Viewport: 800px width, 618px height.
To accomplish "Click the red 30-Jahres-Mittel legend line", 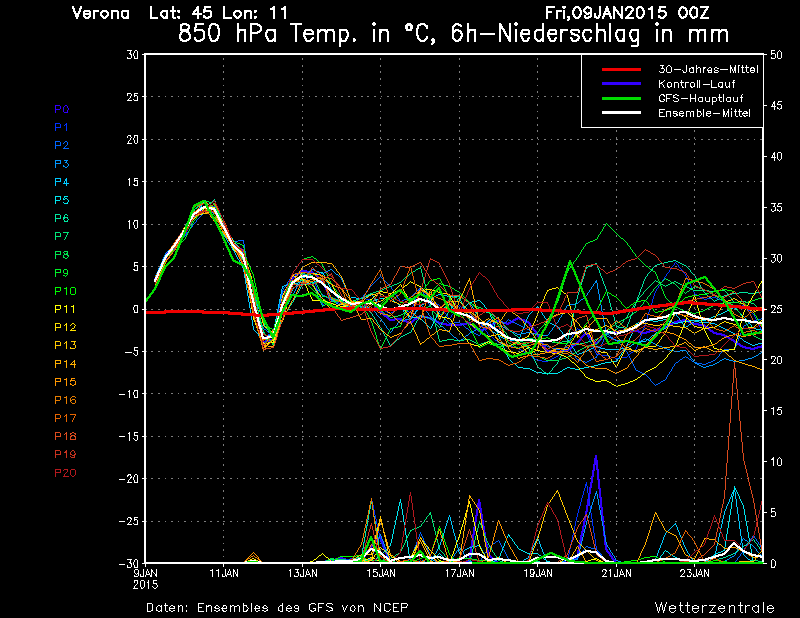I will (x=620, y=69).
